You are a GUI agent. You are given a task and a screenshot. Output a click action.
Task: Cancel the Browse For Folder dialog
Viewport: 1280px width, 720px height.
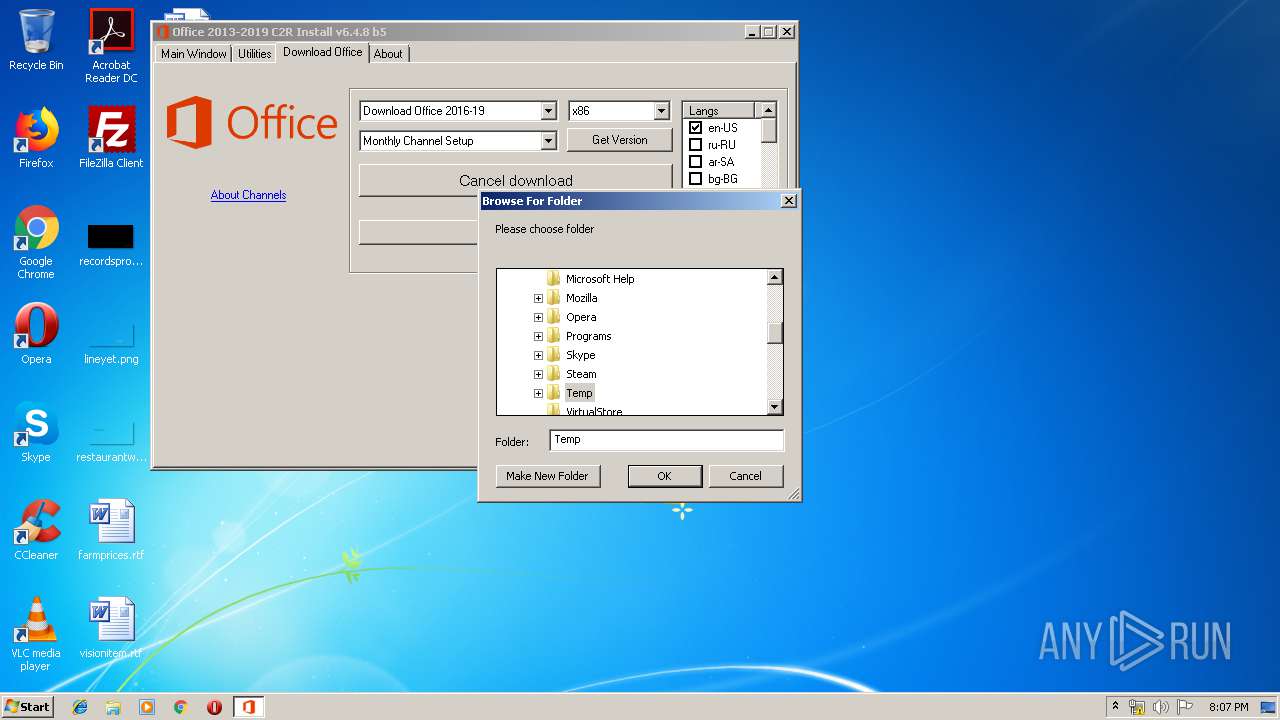click(x=745, y=476)
